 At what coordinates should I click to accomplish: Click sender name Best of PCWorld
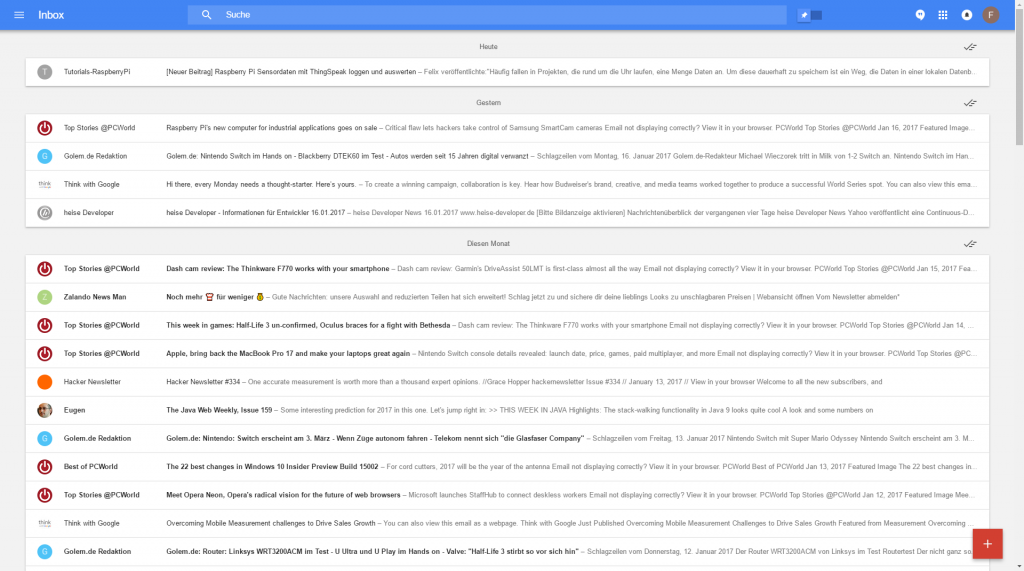91,466
